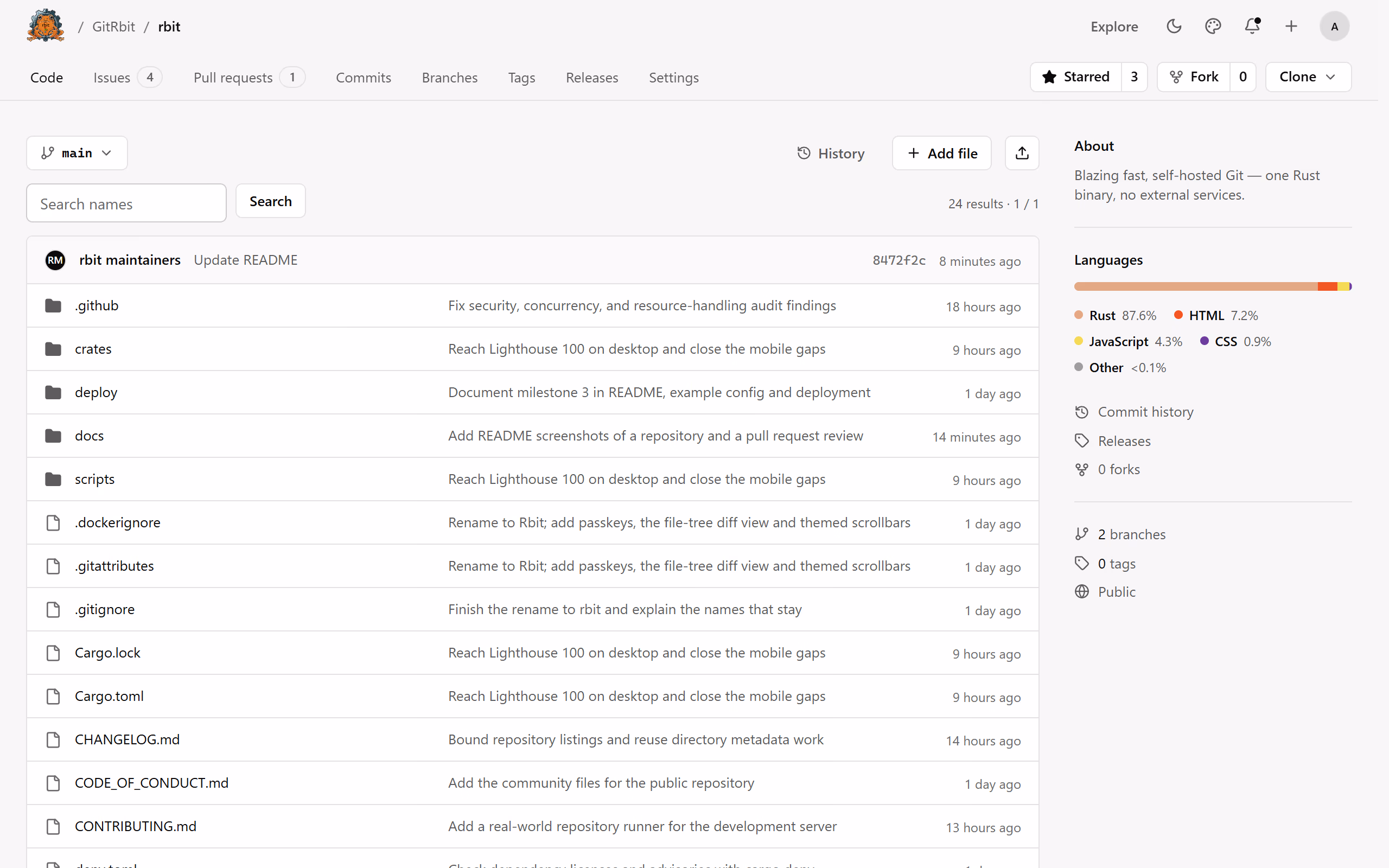The height and width of the screenshot is (868, 1389).
Task: Click the upload file icon button
Action: pyautogui.click(x=1022, y=154)
